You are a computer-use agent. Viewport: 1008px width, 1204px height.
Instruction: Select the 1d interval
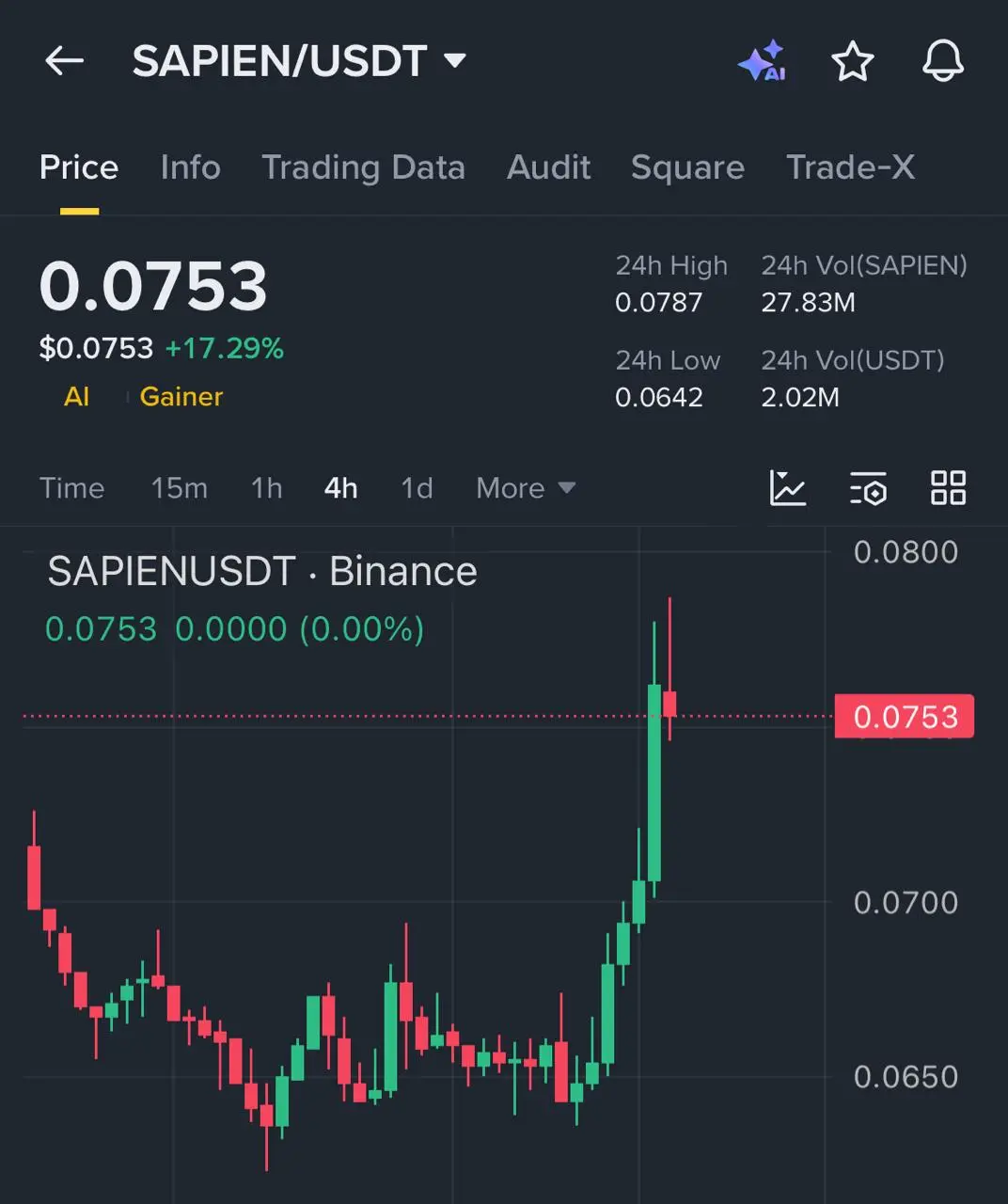[x=417, y=488]
